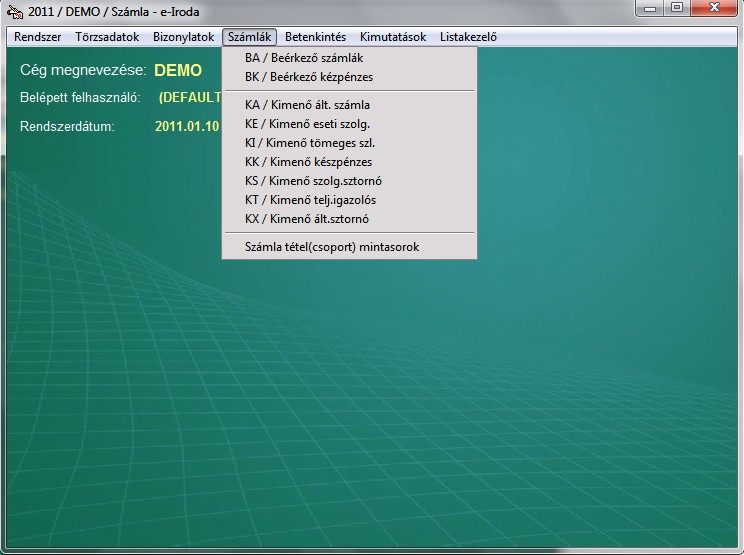Open the Rendszer menu
Screen dimensions: 744x555
pos(37,37)
